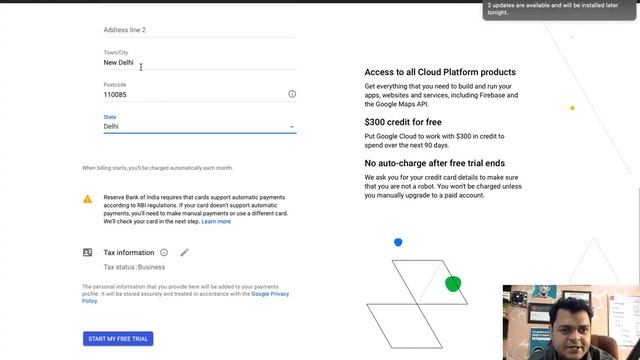Click the Tax information info icon
640x360 pixels.
click(164, 252)
